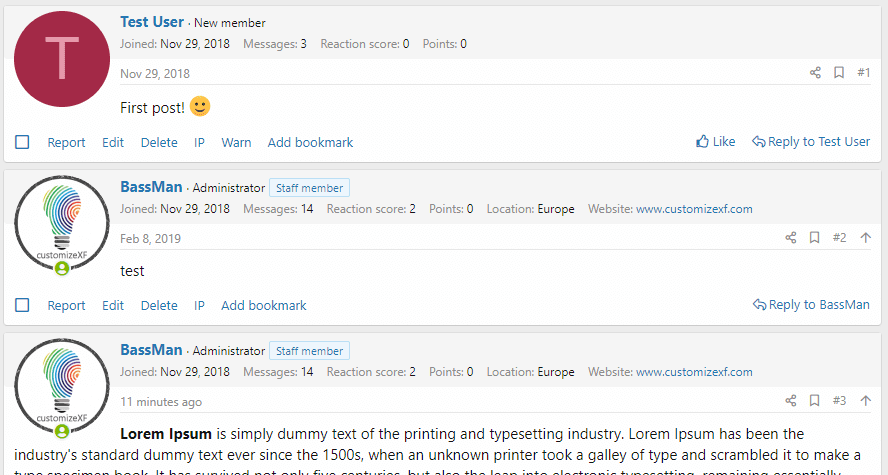Jump to parent post arrow on post #2

click(865, 238)
